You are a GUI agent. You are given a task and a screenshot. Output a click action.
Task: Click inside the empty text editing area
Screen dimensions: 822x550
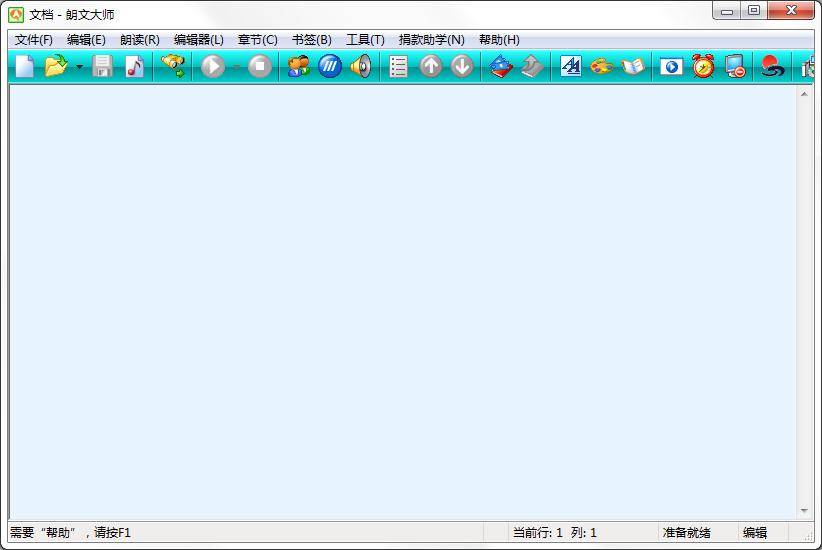[403, 303]
